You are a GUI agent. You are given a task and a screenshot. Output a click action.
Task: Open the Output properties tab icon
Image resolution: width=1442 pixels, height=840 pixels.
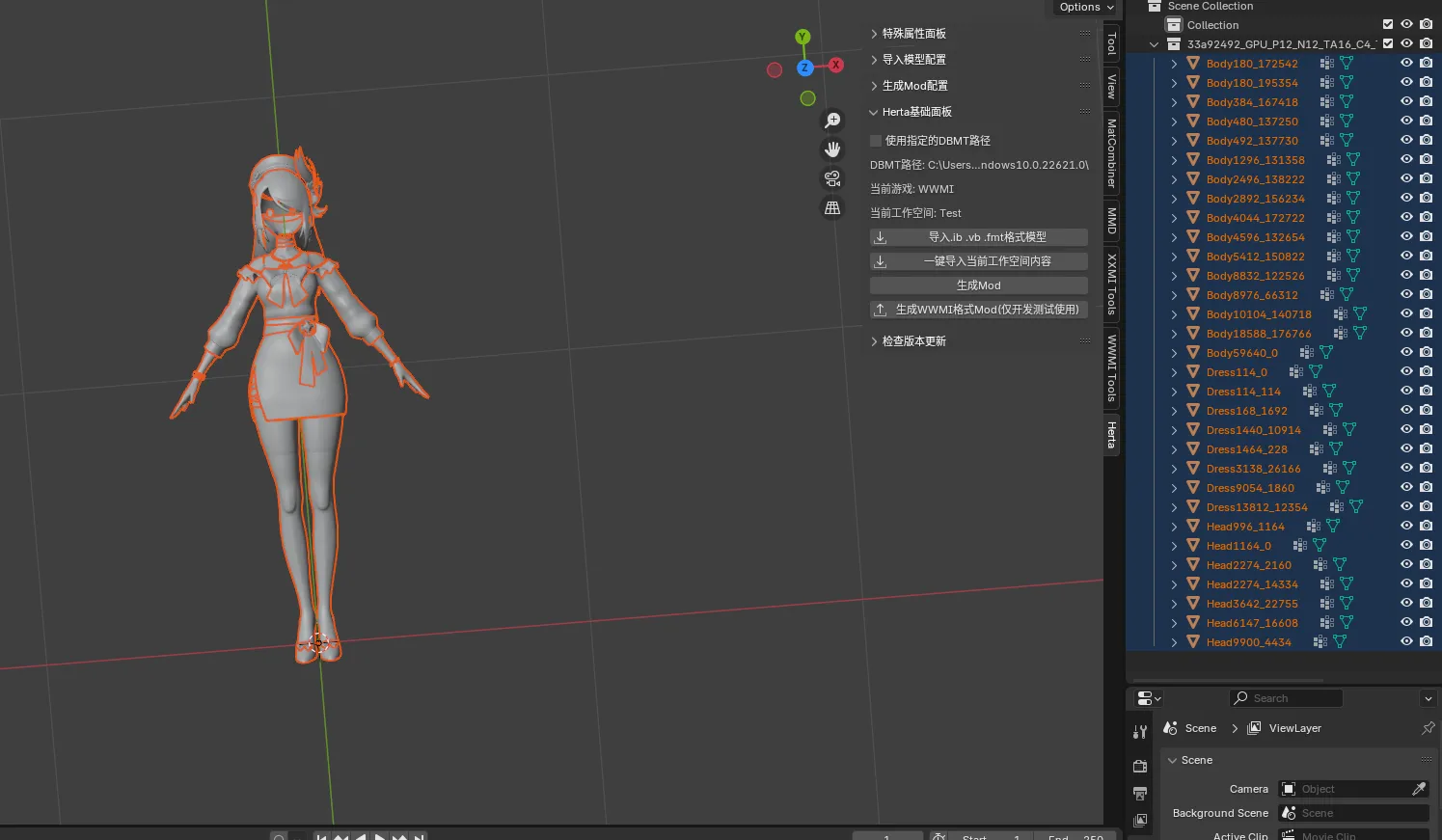coord(1140,794)
